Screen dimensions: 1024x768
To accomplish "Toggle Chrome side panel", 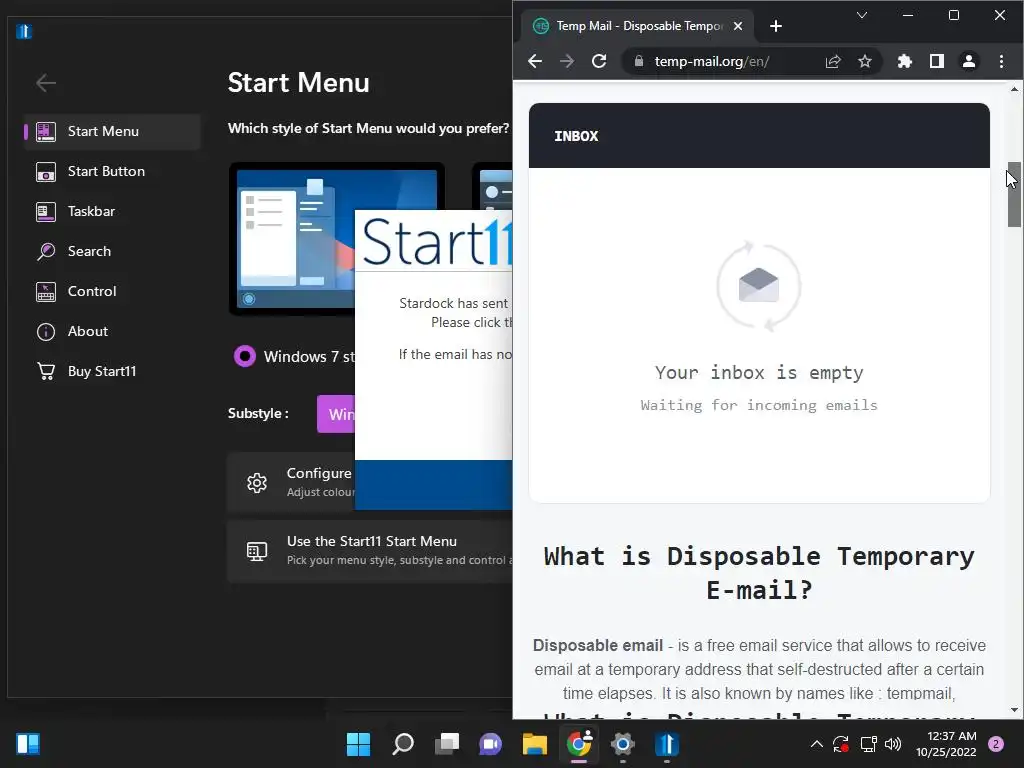I will (936, 61).
